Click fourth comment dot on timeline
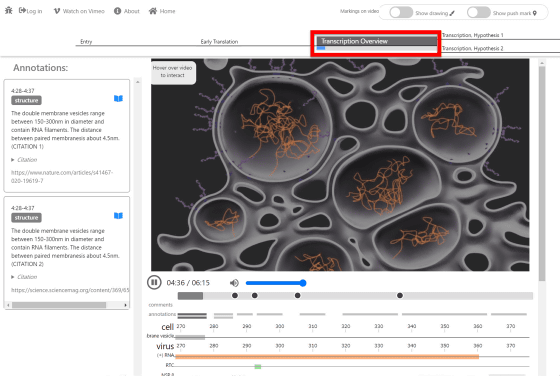Image resolution: width=560 pixels, height=376 pixels. click(400, 295)
